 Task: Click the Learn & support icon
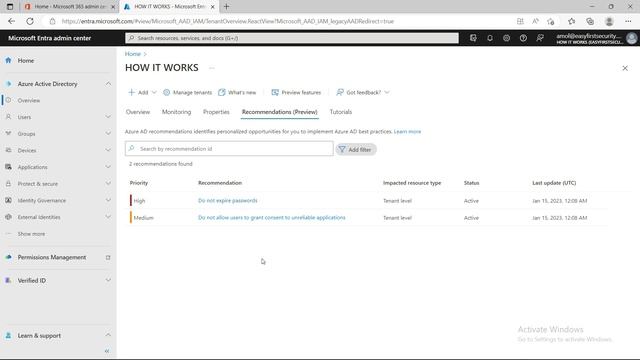tap(8, 336)
